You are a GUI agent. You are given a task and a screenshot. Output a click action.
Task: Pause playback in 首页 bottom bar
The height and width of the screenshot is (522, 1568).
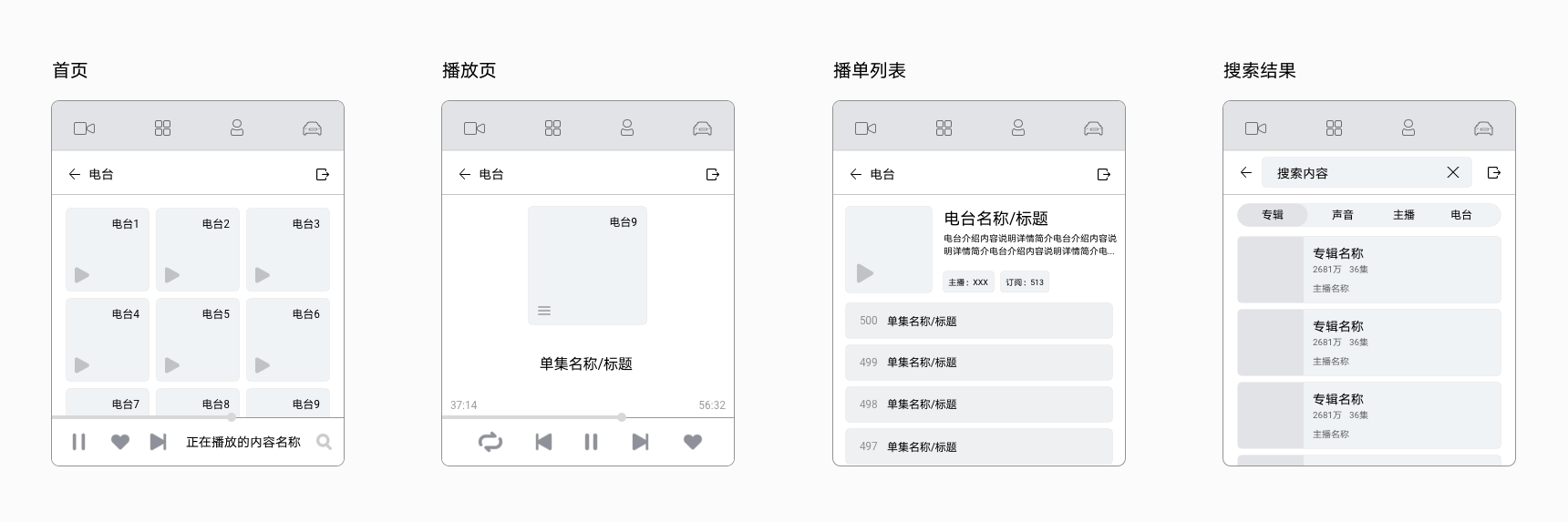[x=79, y=442]
